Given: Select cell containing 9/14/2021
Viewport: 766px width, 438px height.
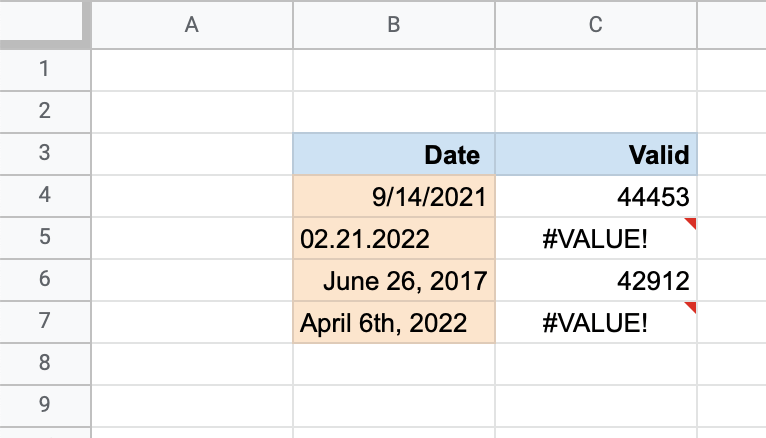Looking at the screenshot, I should tap(394, 196).
